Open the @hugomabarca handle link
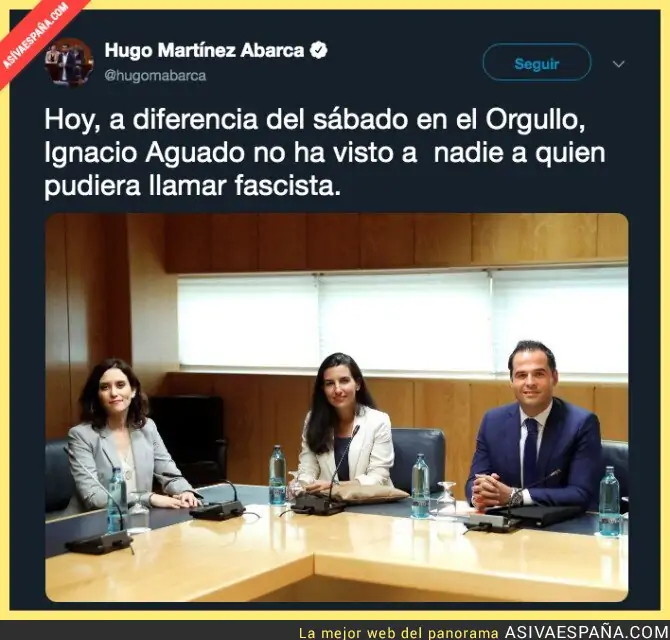Screen dimensions: 670x640 (x=155, y=76)
